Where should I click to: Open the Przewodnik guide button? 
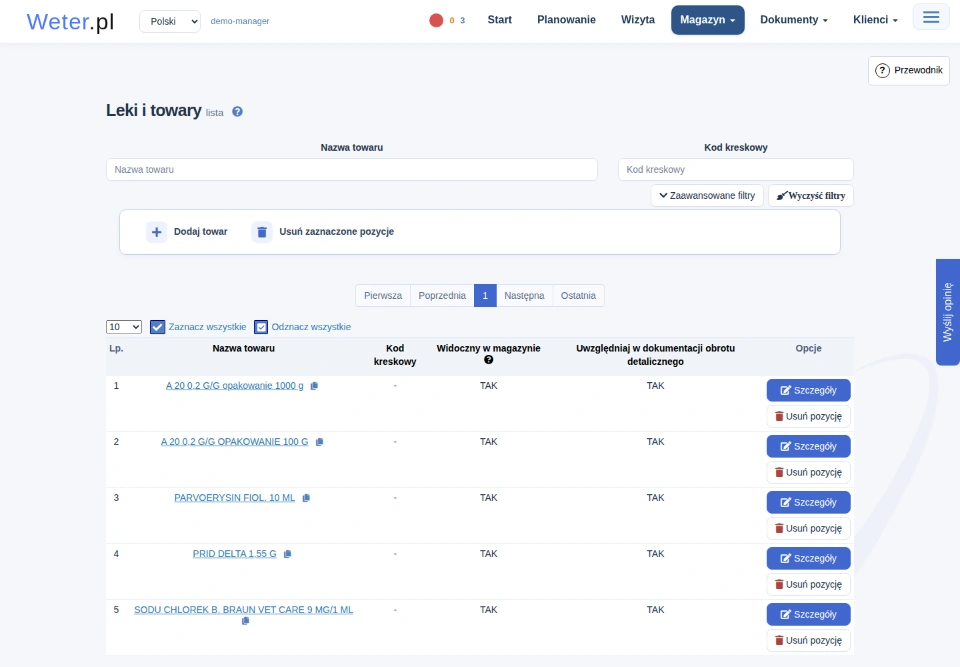(x=909, y=70)
